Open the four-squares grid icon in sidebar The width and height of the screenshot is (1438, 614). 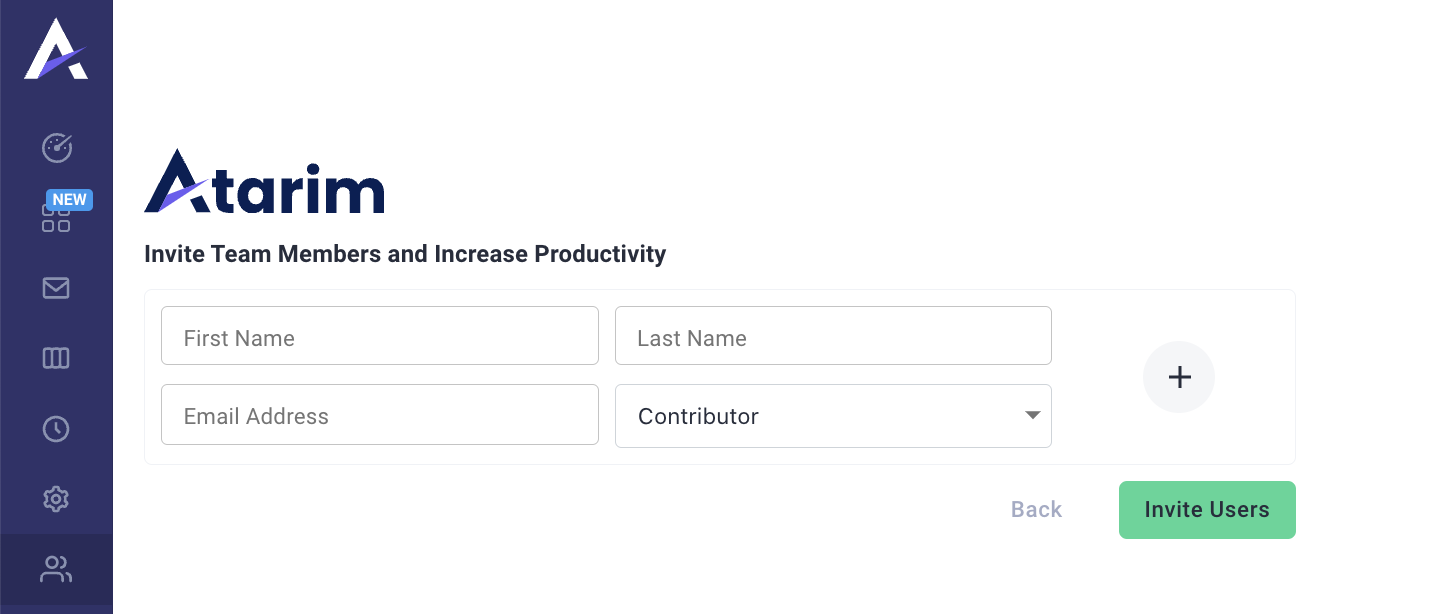tap(56, 218)
